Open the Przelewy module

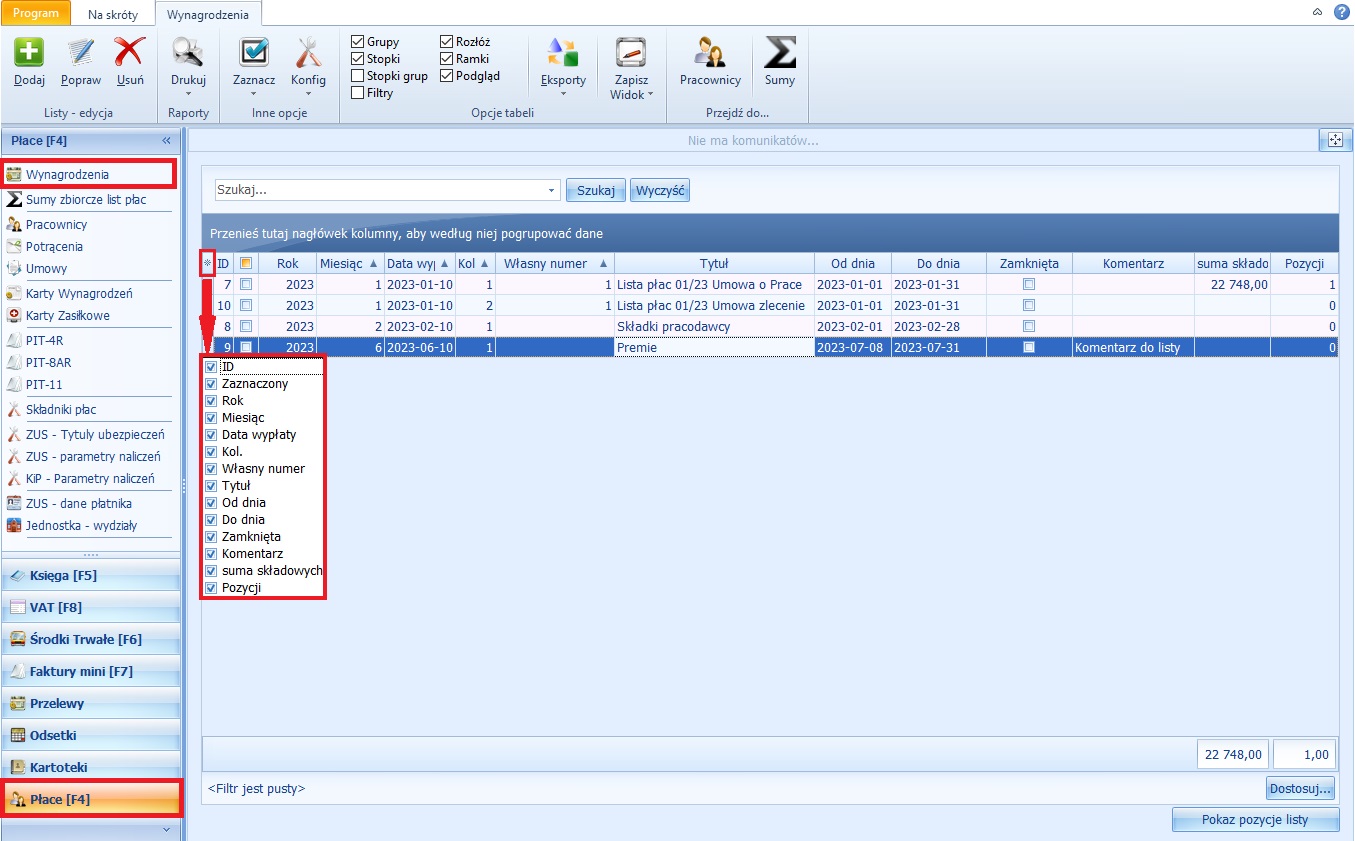coord(91,704)
